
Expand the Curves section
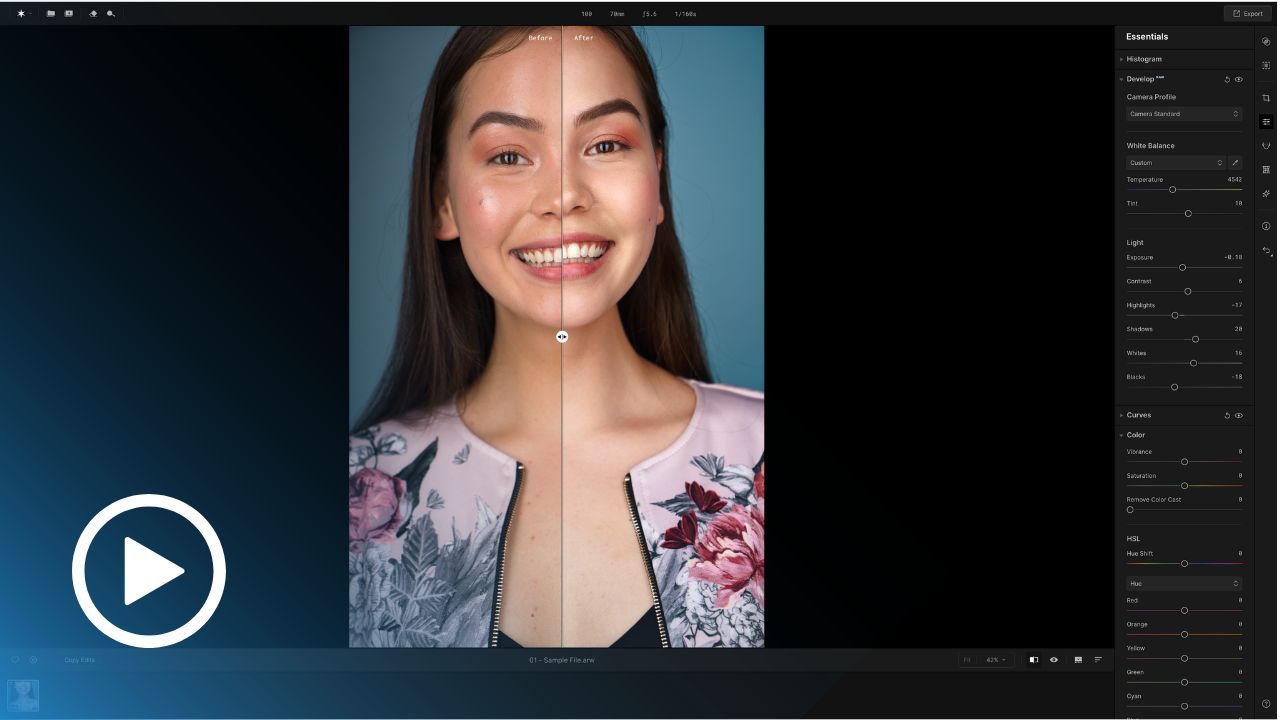point(1121,415)
